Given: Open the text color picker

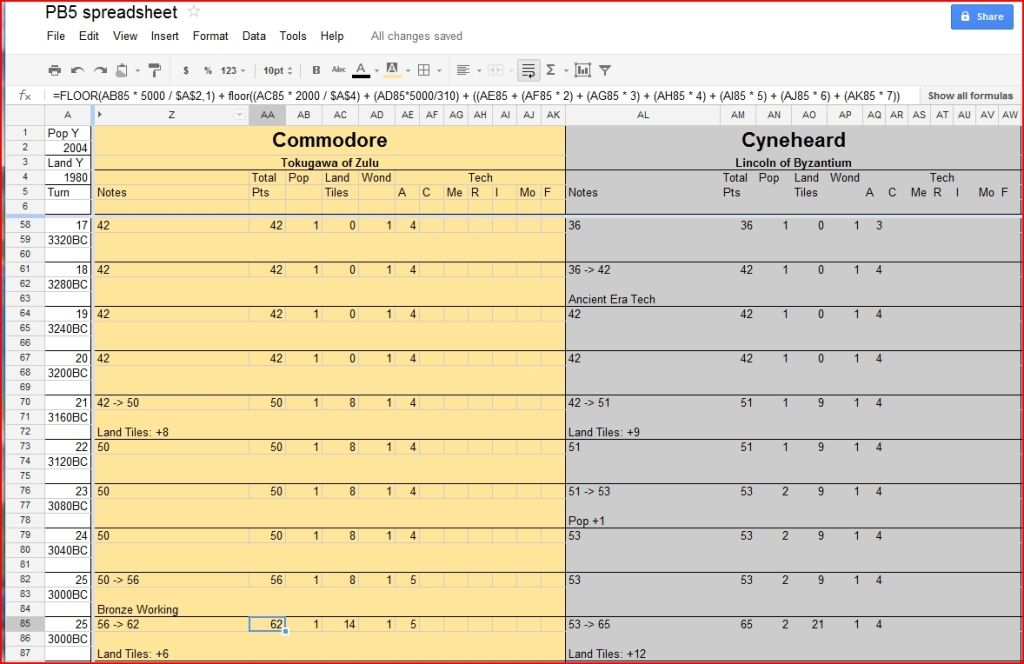Looking at the screenshot, I should tap(361, 70).
